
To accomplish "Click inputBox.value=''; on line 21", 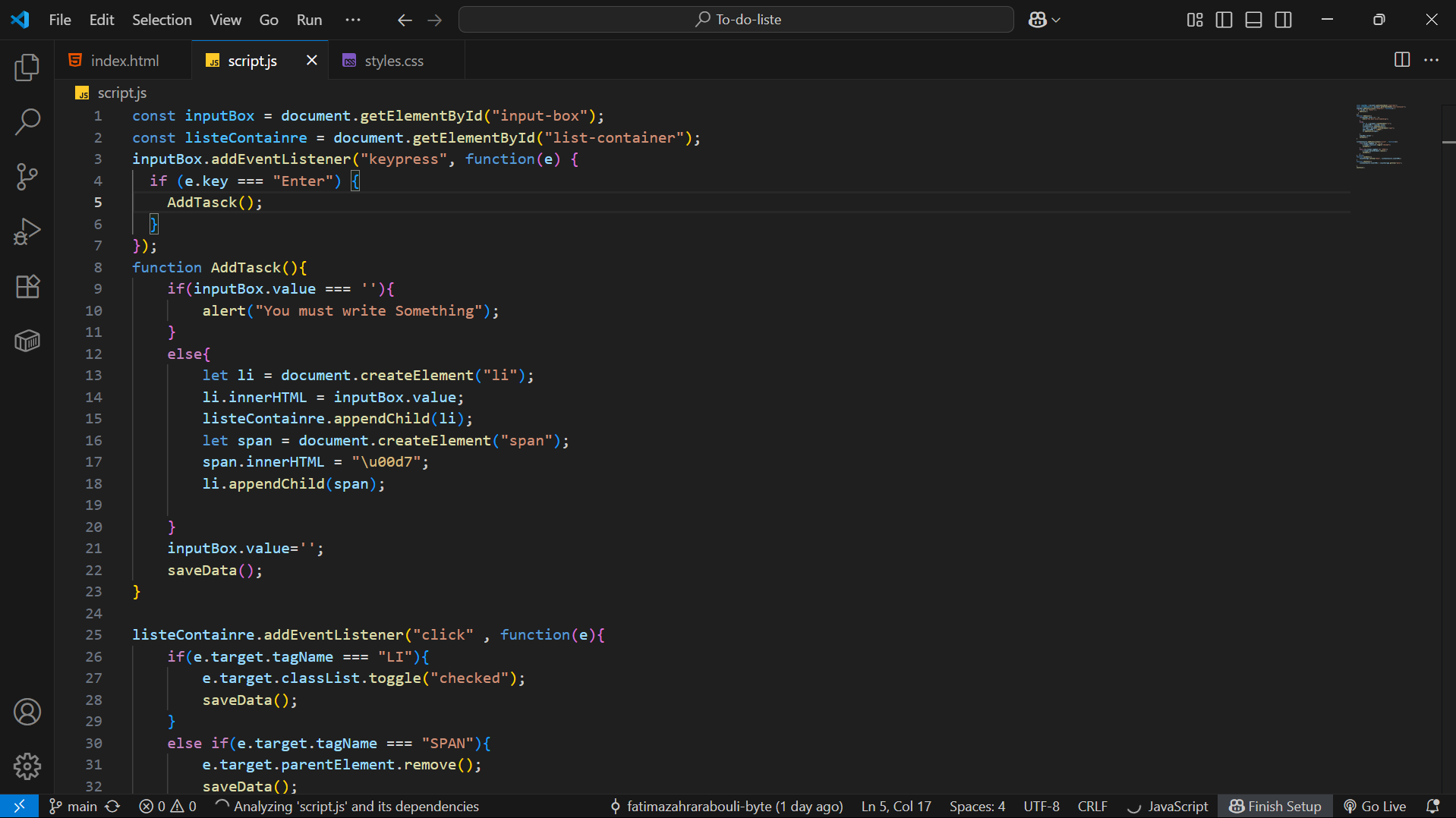I will pos(245,549).
